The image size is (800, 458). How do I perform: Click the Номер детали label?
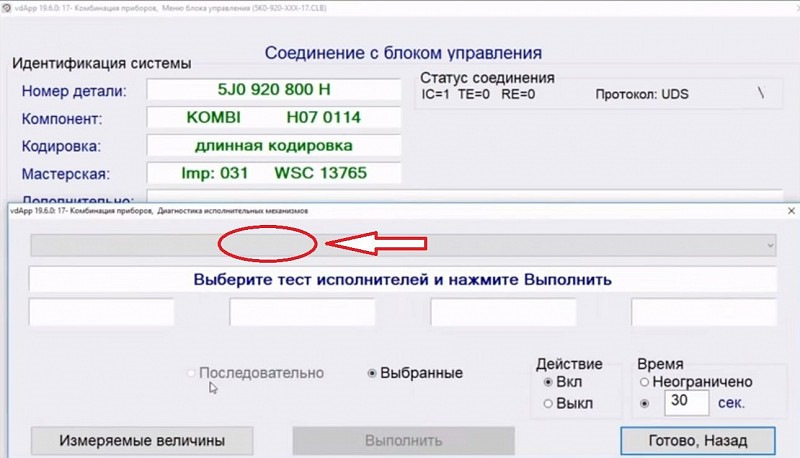click(x=74, y=91)
